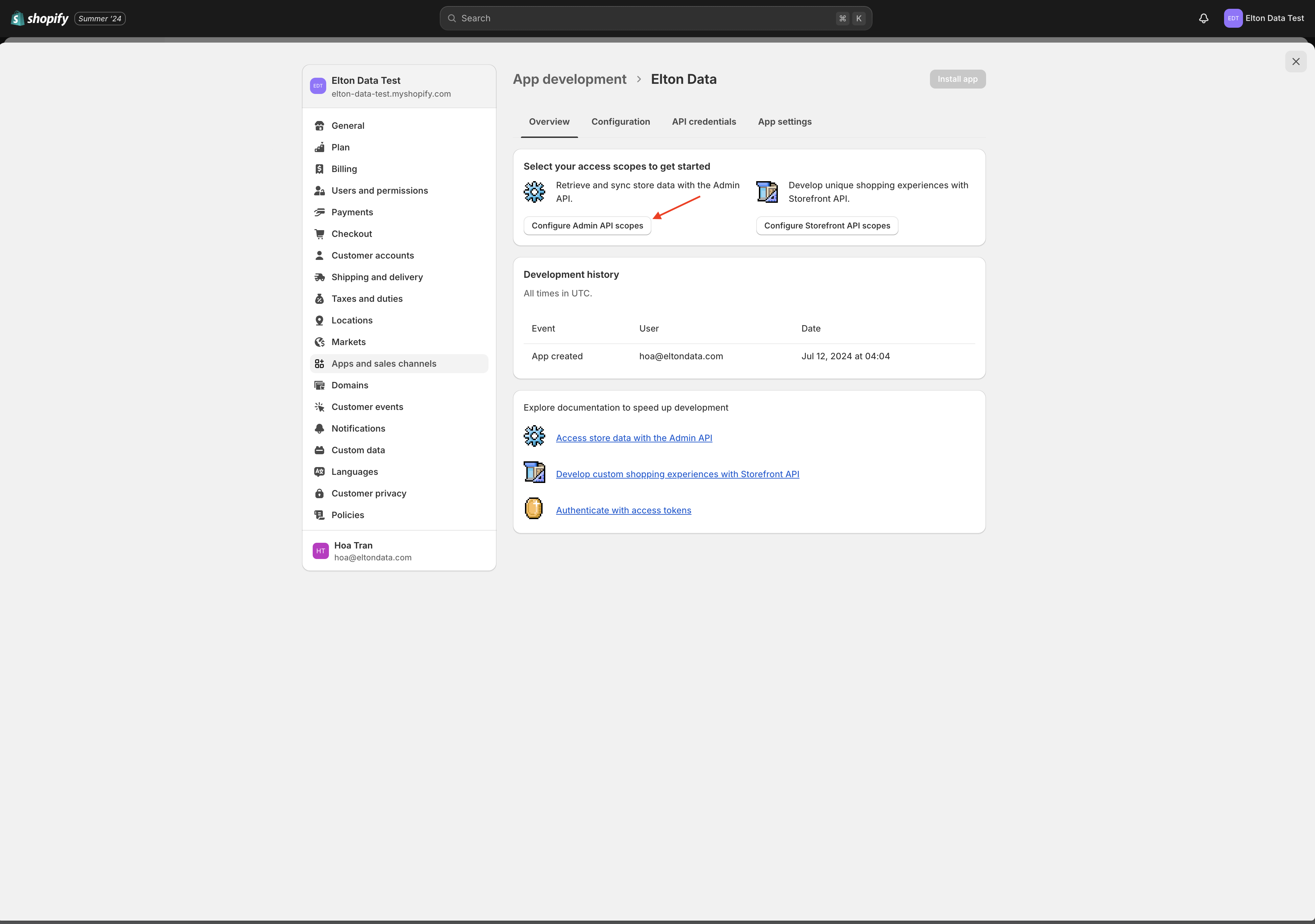The height and width of the screenshot is (924, 1315).
Task: Click the Shopify logo
Action: click(x=39, y=18)
